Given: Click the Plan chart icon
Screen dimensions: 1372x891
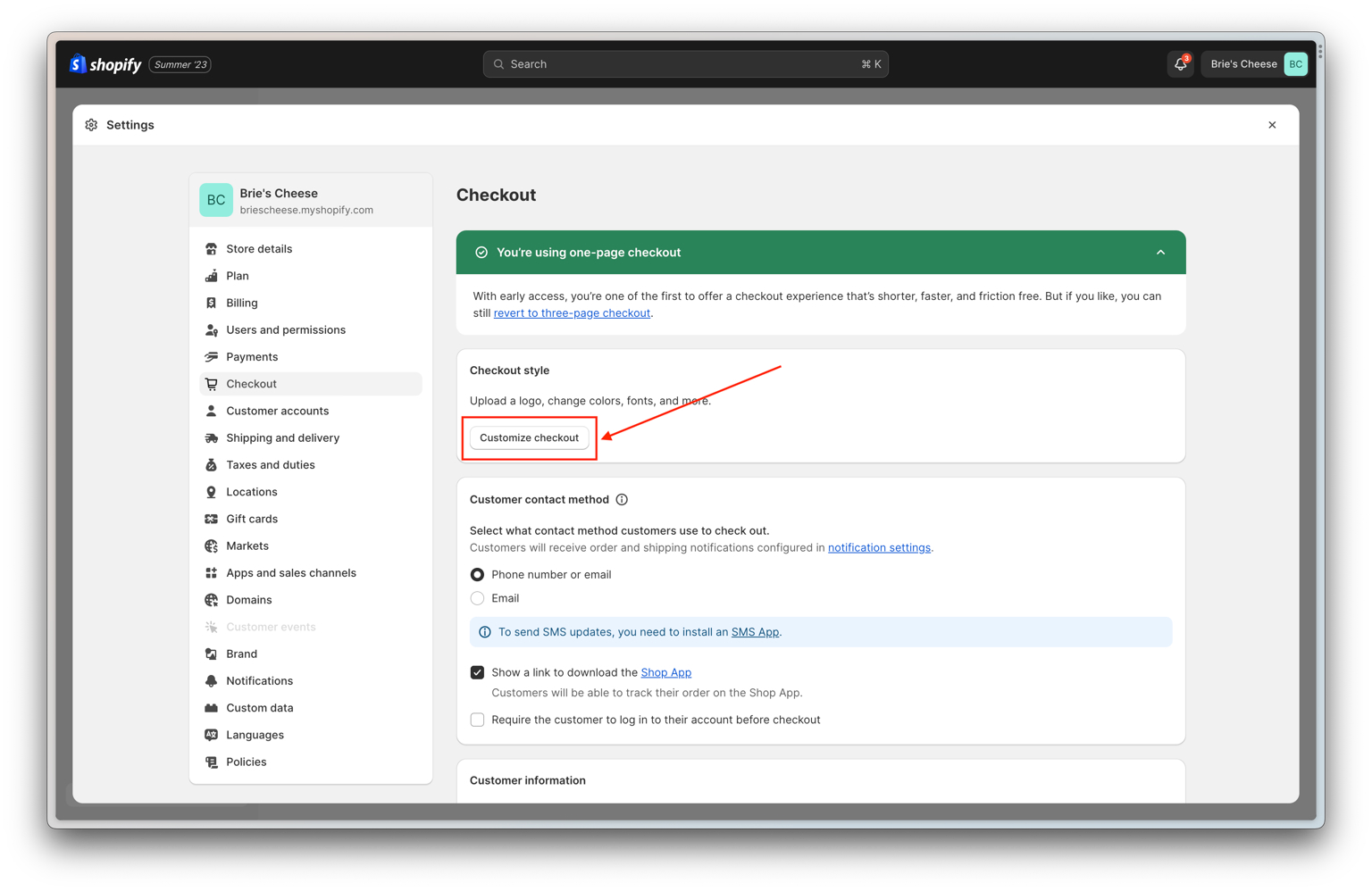Looking at the screenshot, I should click(212, 276).
